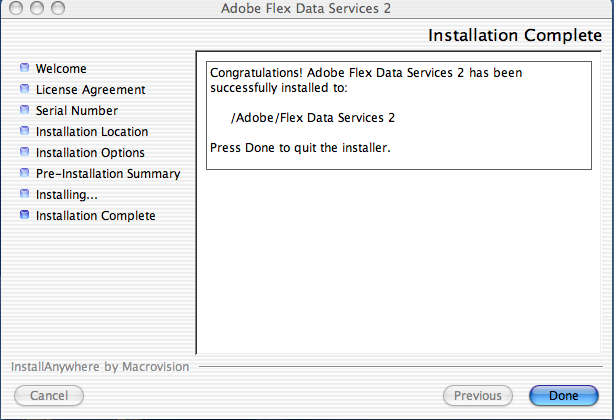Click the License Agreement bullet icon
This screenshot has width=614, height=420.
tap(25, 89)
